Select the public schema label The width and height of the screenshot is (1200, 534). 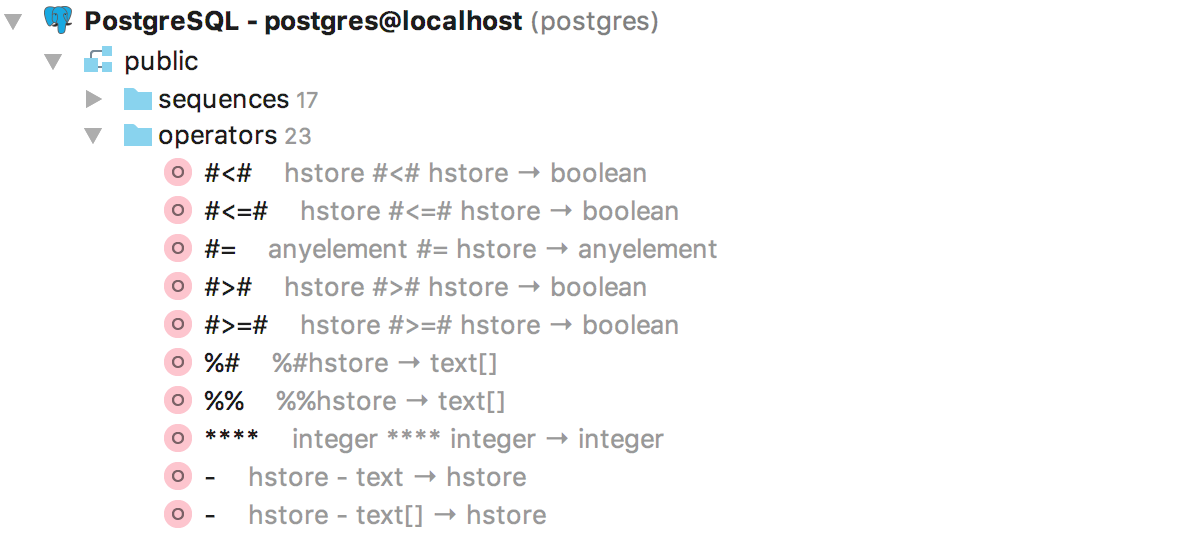coord(161,61)
